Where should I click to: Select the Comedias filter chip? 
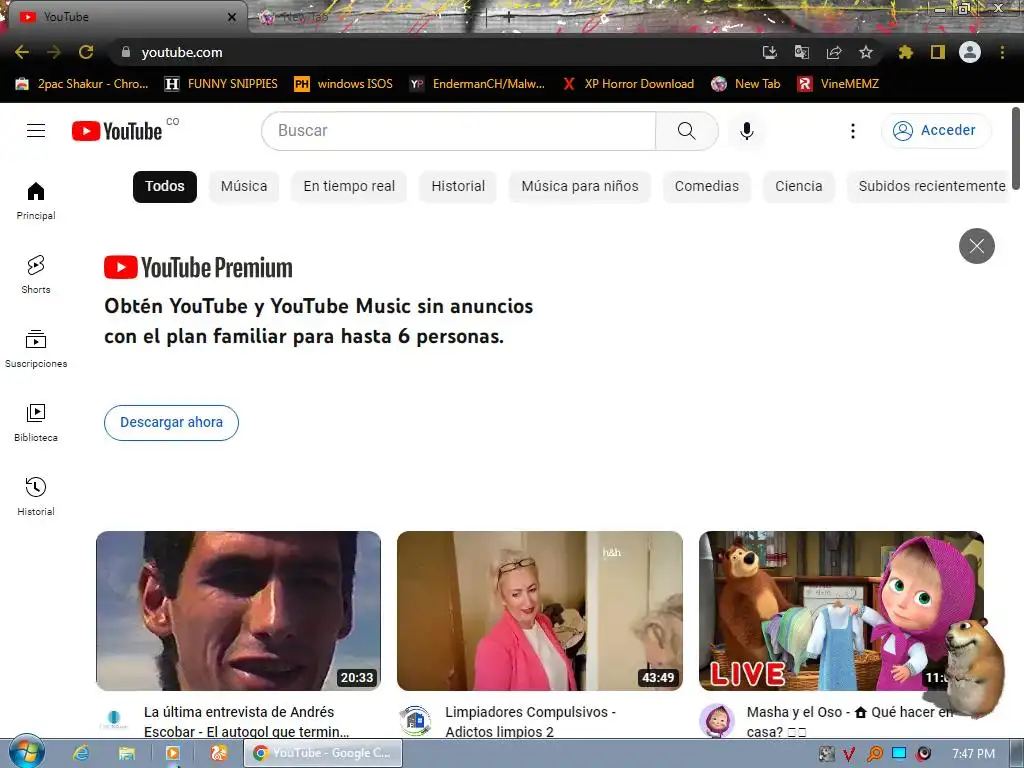(707, 187)
